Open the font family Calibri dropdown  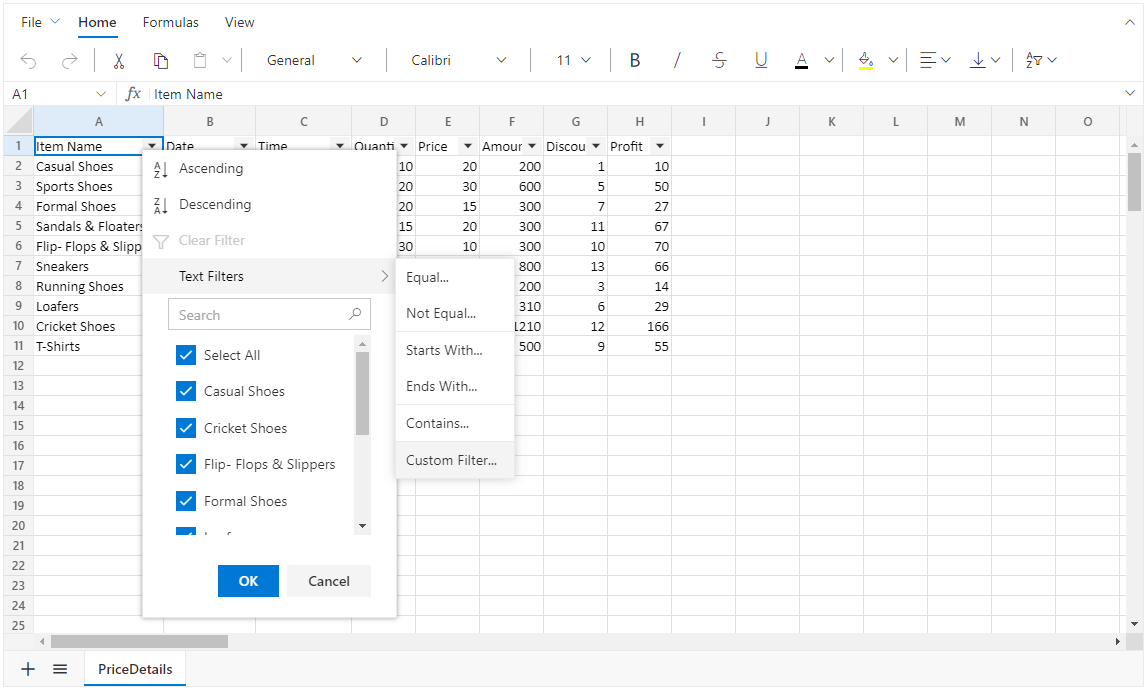(x=459, y=61)
